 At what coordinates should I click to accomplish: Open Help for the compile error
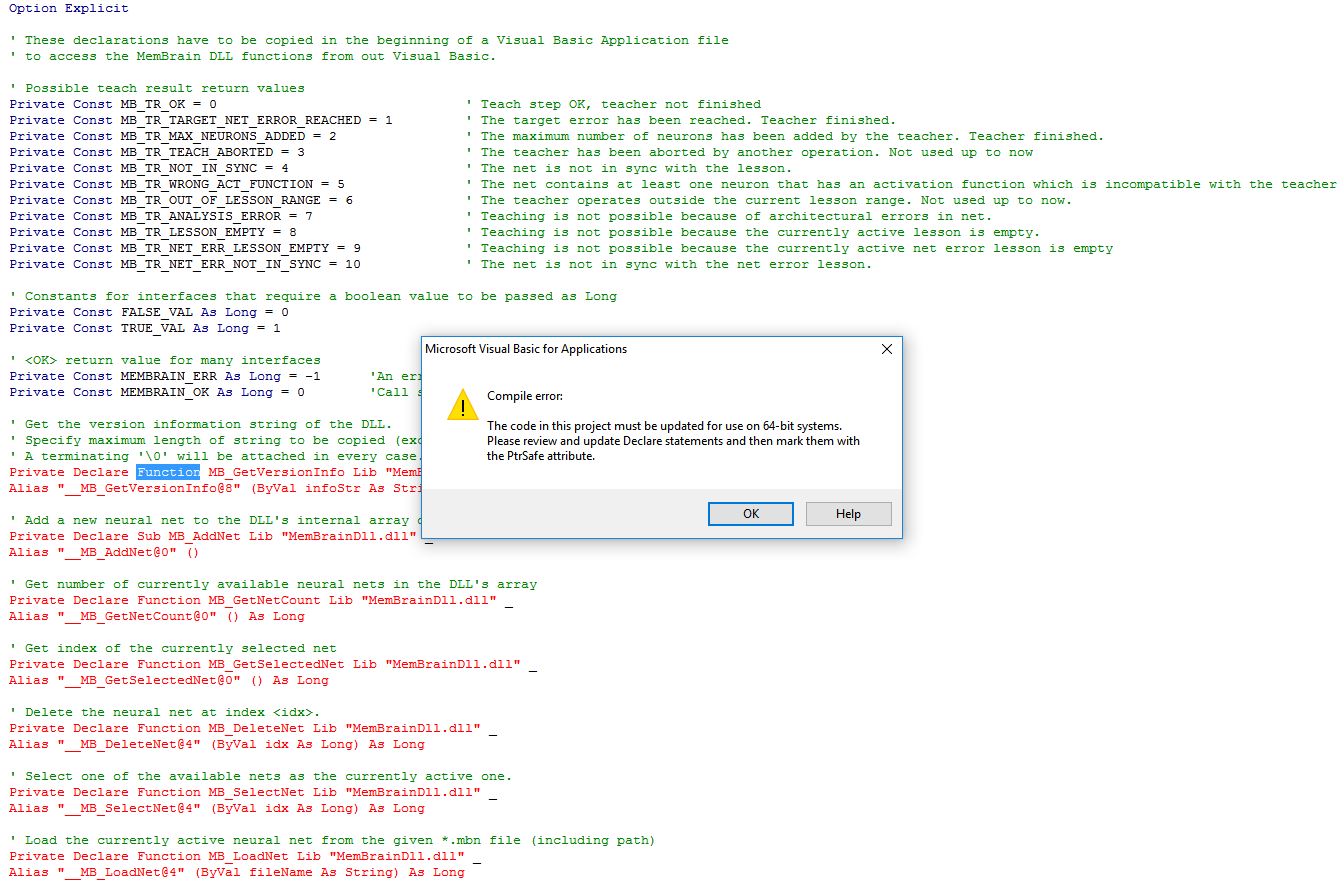pyautogui.click(x=847, y=513)
